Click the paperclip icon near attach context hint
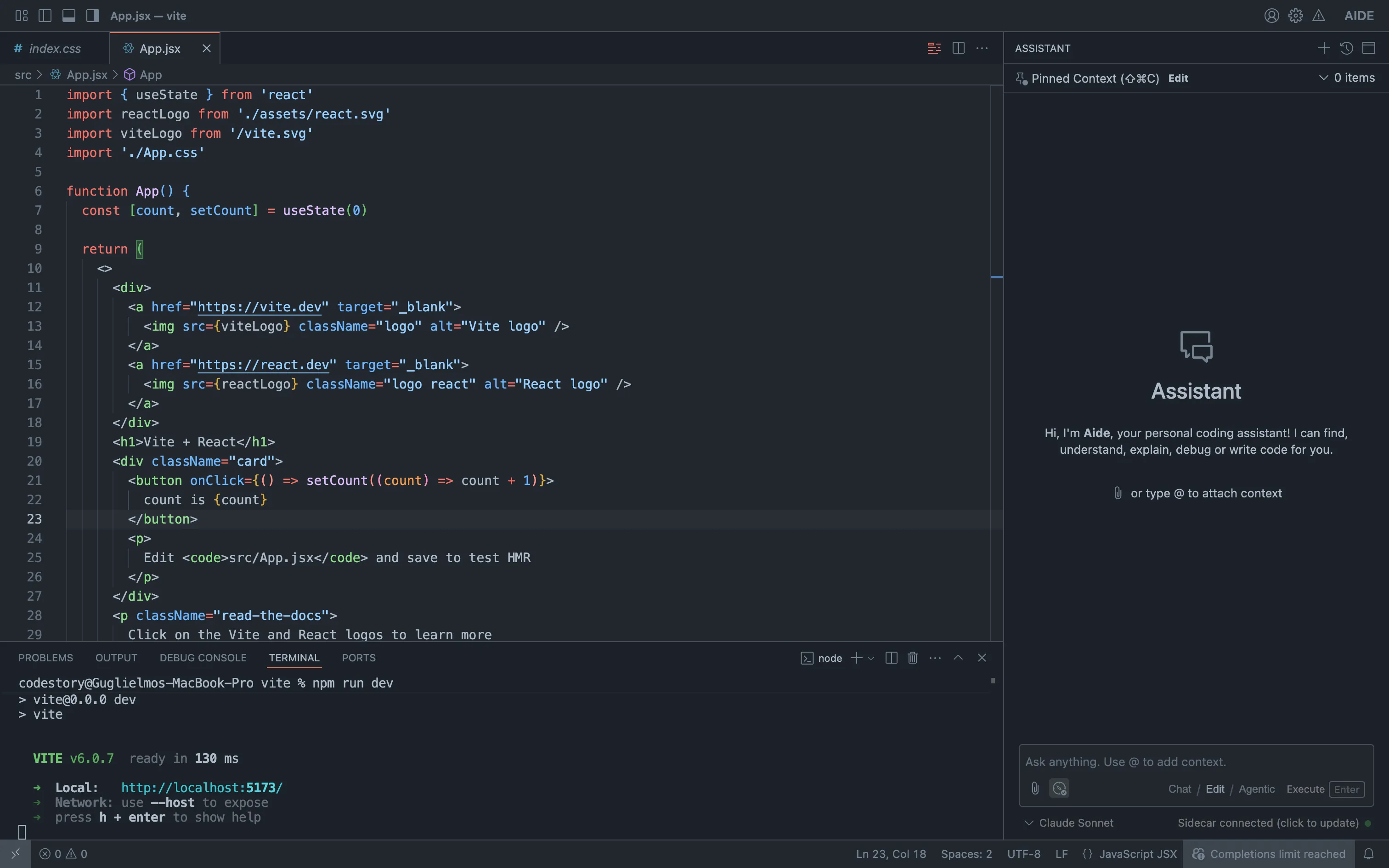The height and width of the screenshot is (868, 1389). (1118, 493)
